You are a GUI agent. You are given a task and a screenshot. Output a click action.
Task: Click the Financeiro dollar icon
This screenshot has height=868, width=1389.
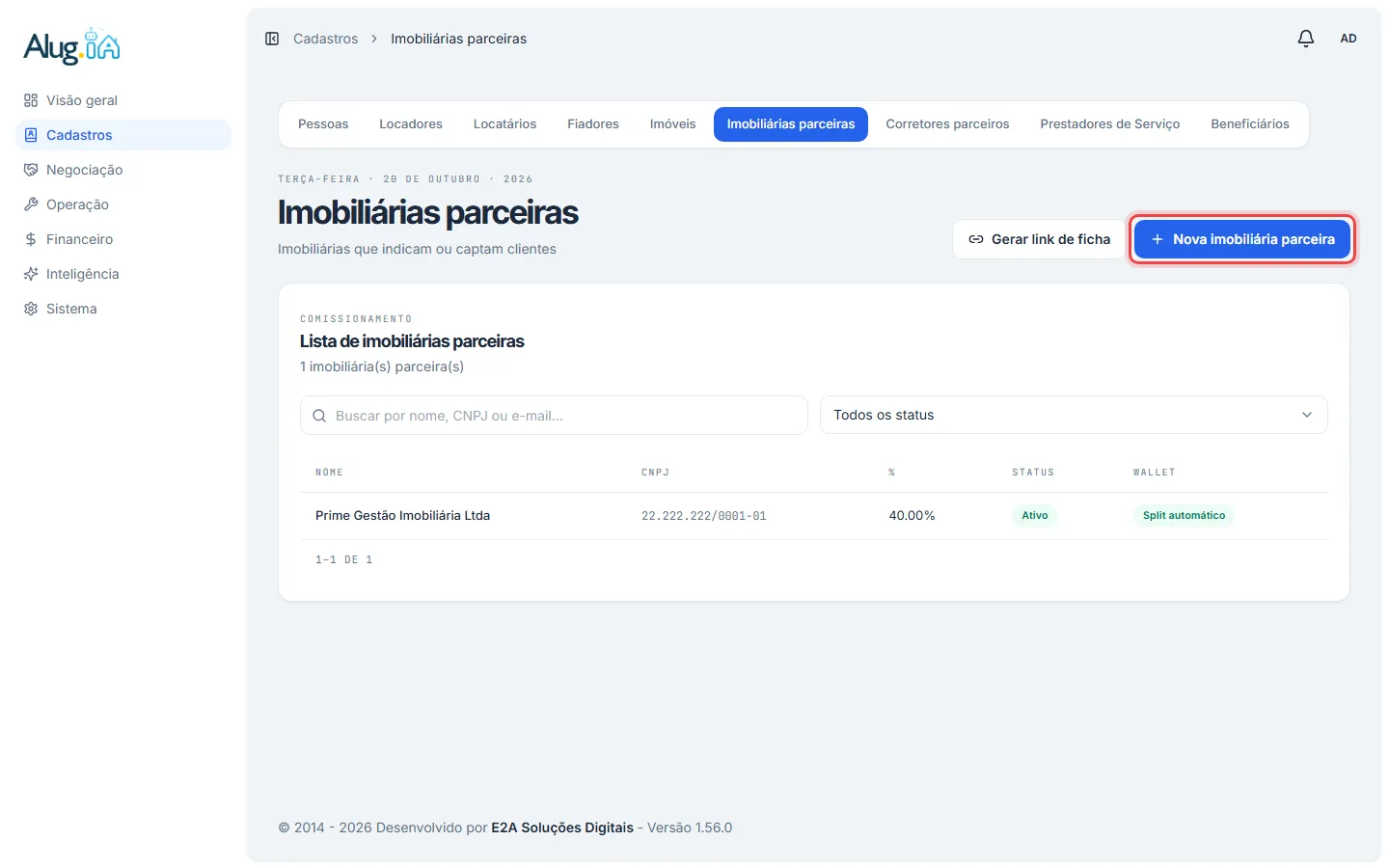tap(31, 239)
